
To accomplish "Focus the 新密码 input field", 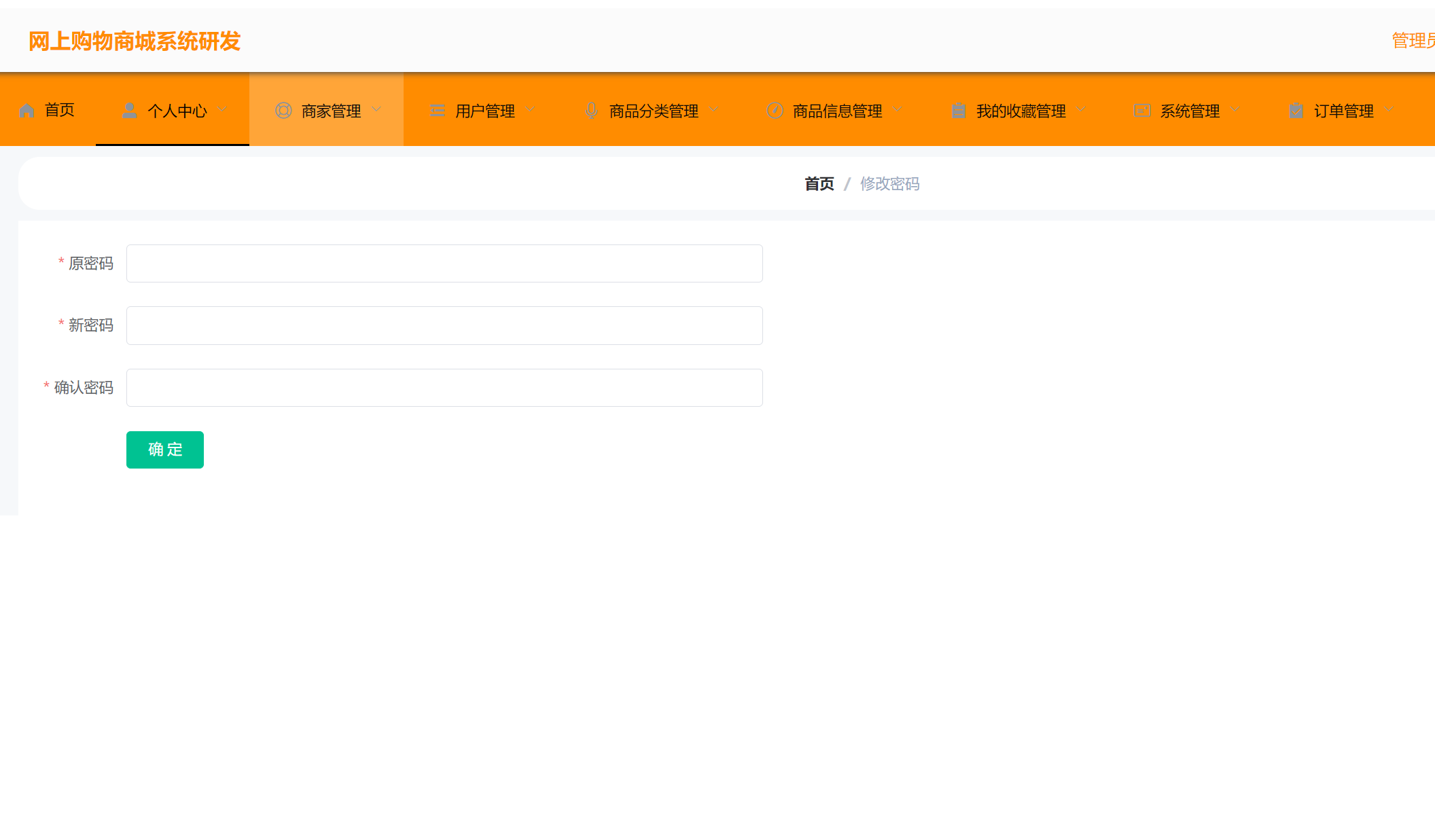I will point(444,326).
